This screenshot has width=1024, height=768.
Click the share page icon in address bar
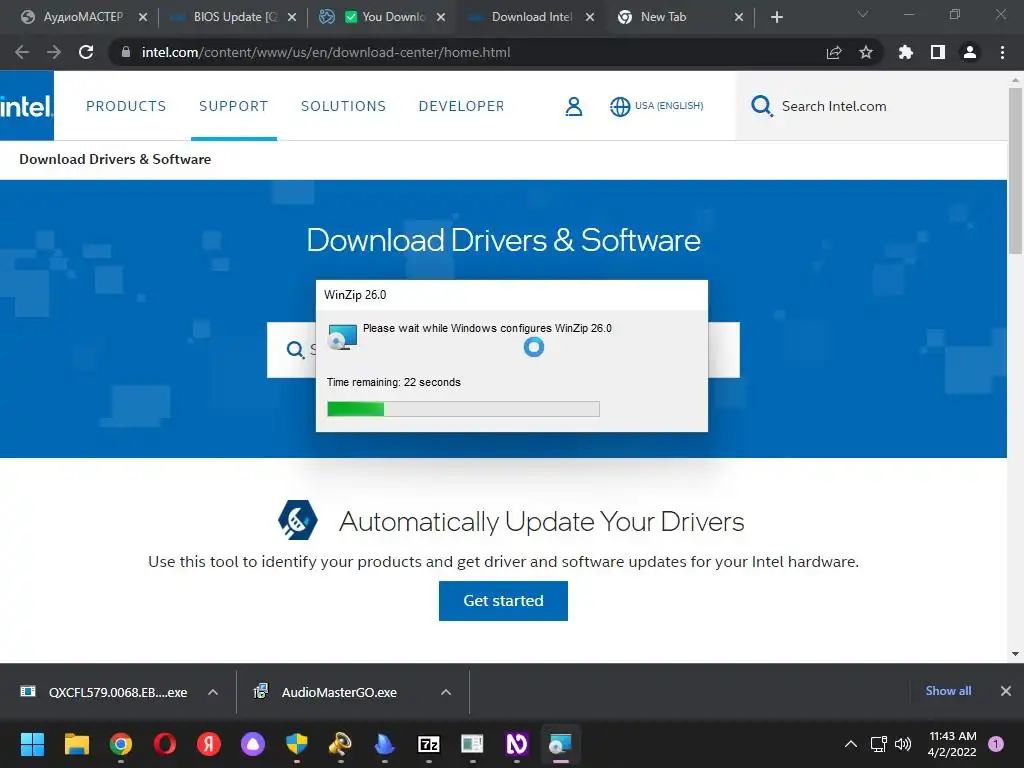(834, 52)
